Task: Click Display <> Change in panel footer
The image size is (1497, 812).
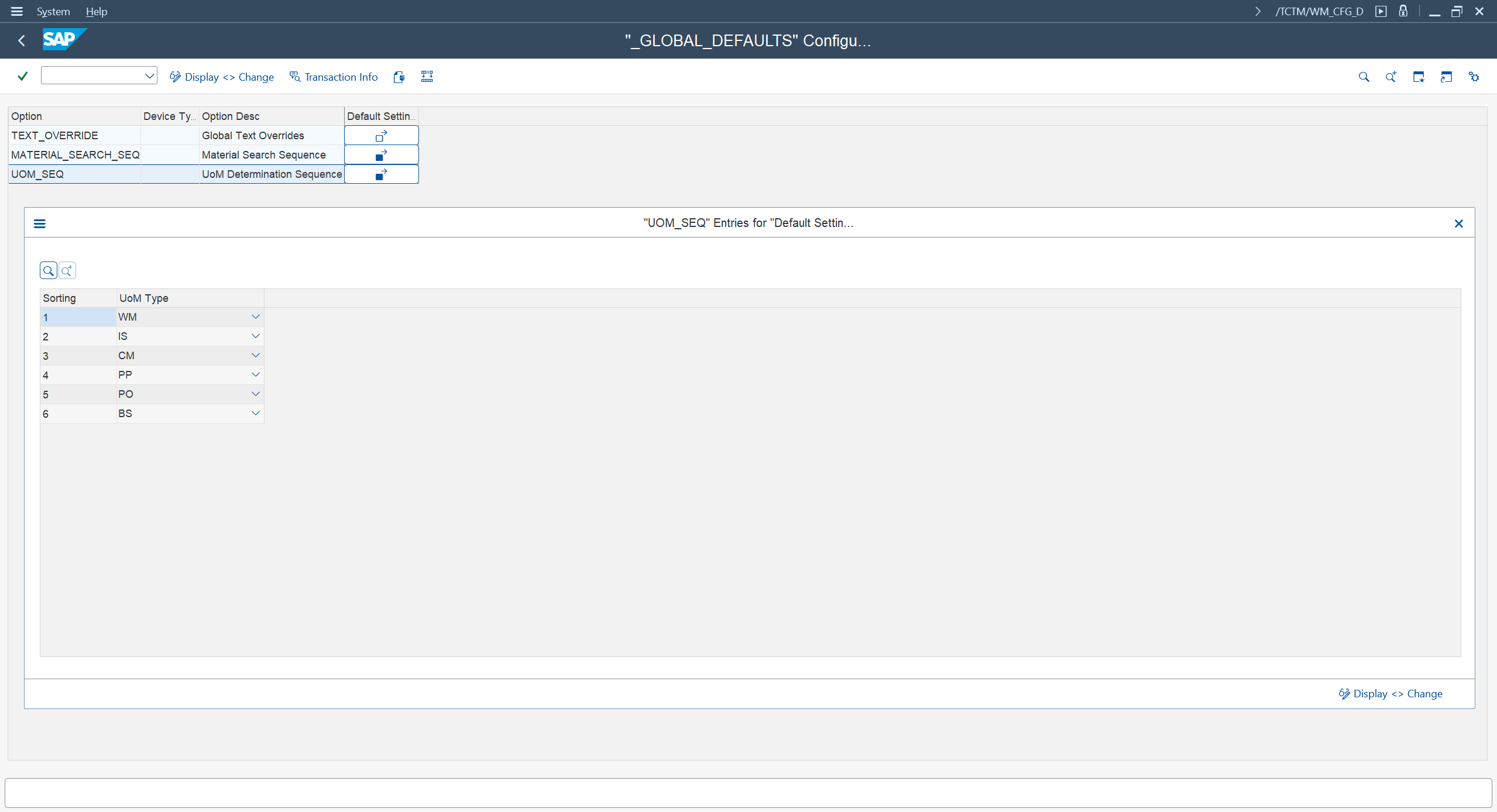Action: tap(1390, 694)
